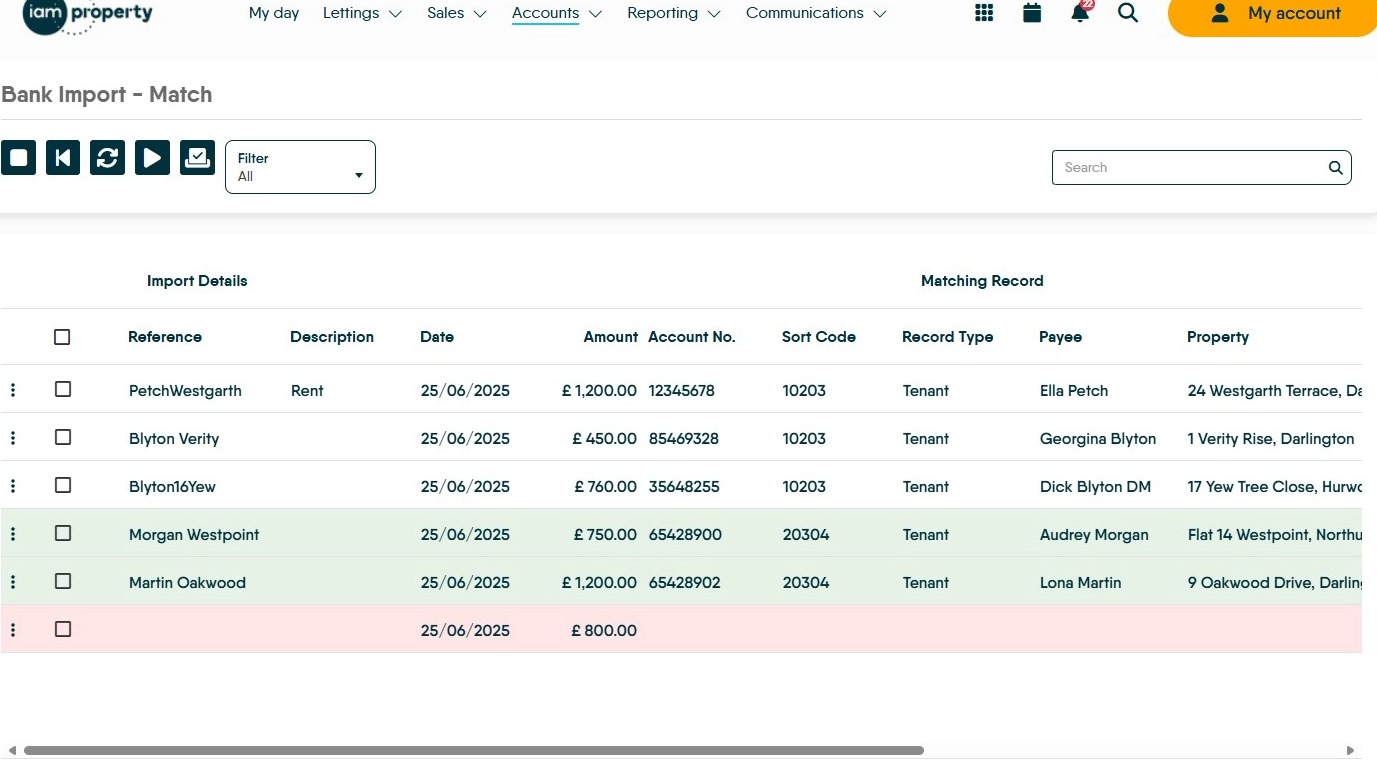
Task: Open row options for PetchWestgarth
Action: [13, 390]
